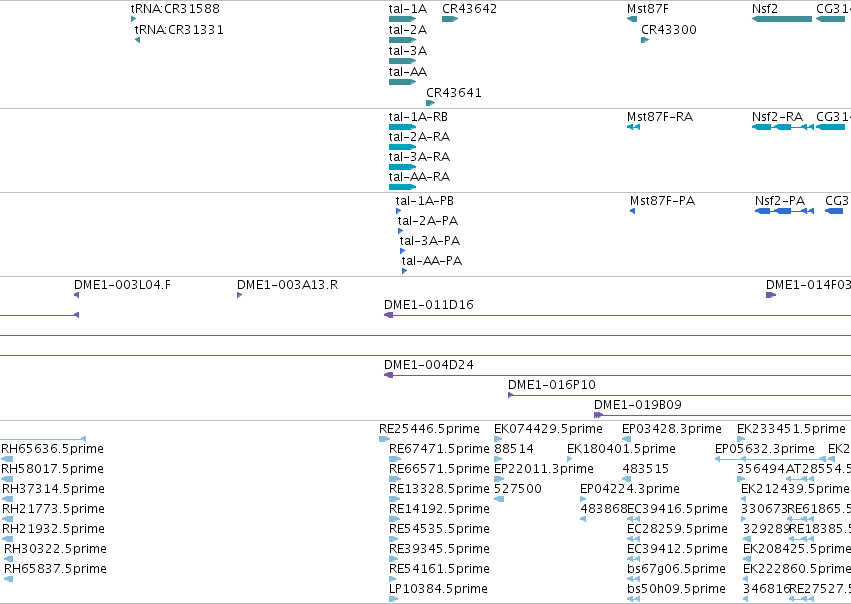Click the RE13328.5prime EST
Image resolution: width=851 pixels, height=604 pixels.
click(395, 500)
